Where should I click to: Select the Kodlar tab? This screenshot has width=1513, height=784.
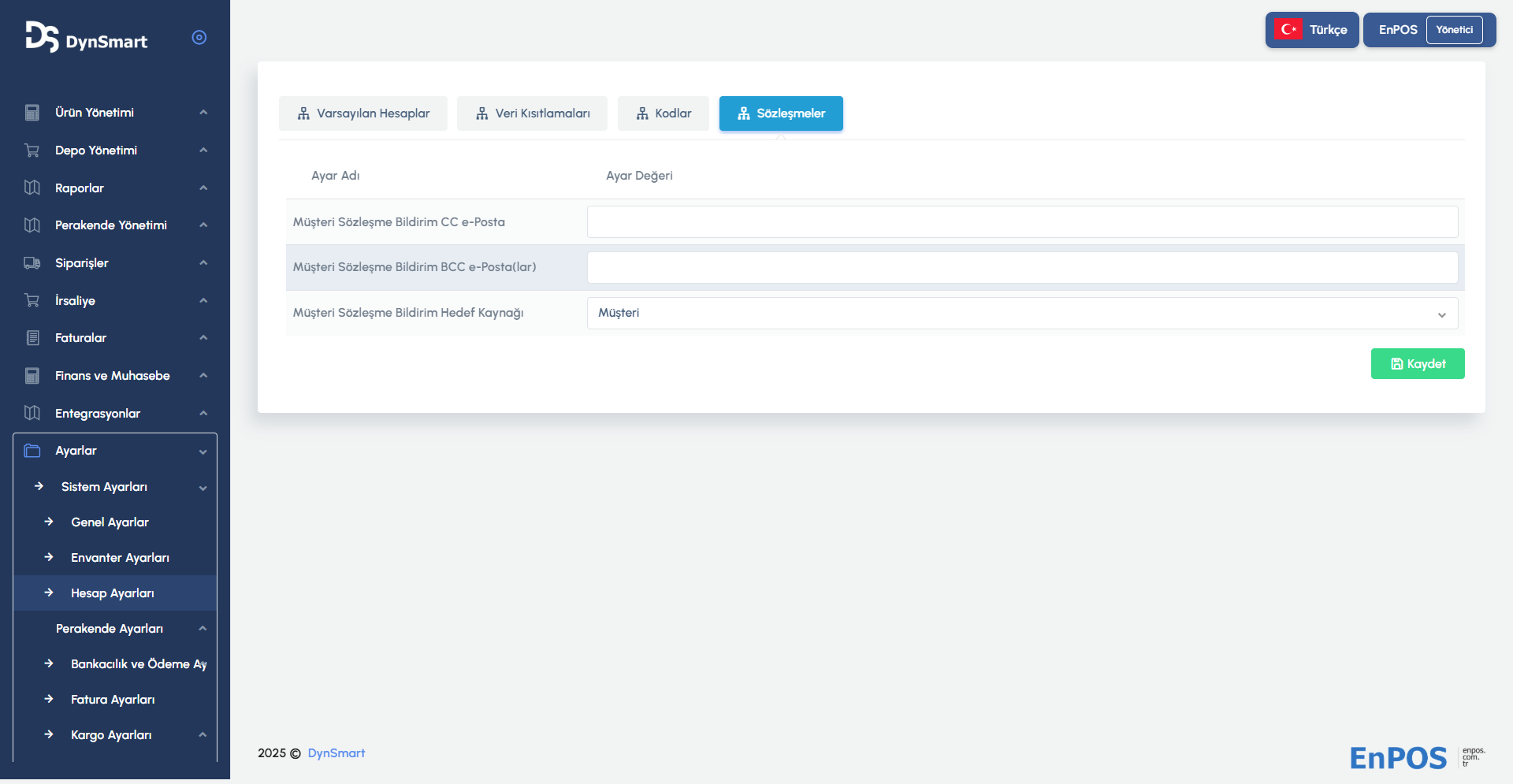click(x=664, y=113)
